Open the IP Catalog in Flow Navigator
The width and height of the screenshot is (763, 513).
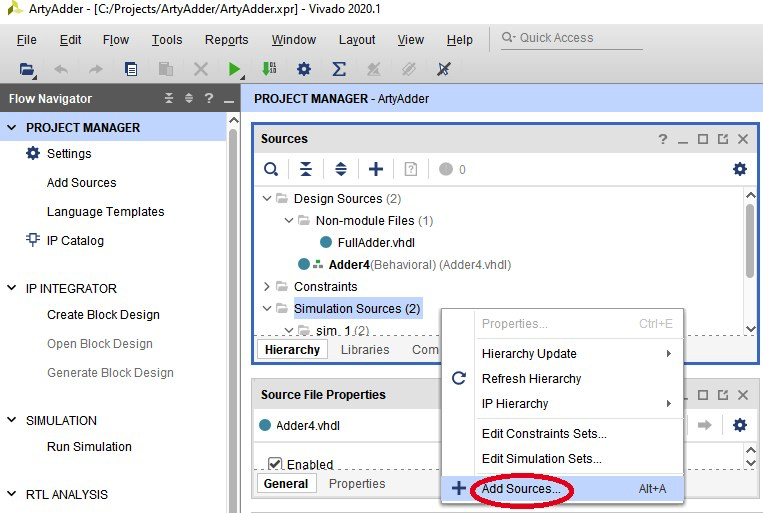pyautogui.click(x=75, y=241)
